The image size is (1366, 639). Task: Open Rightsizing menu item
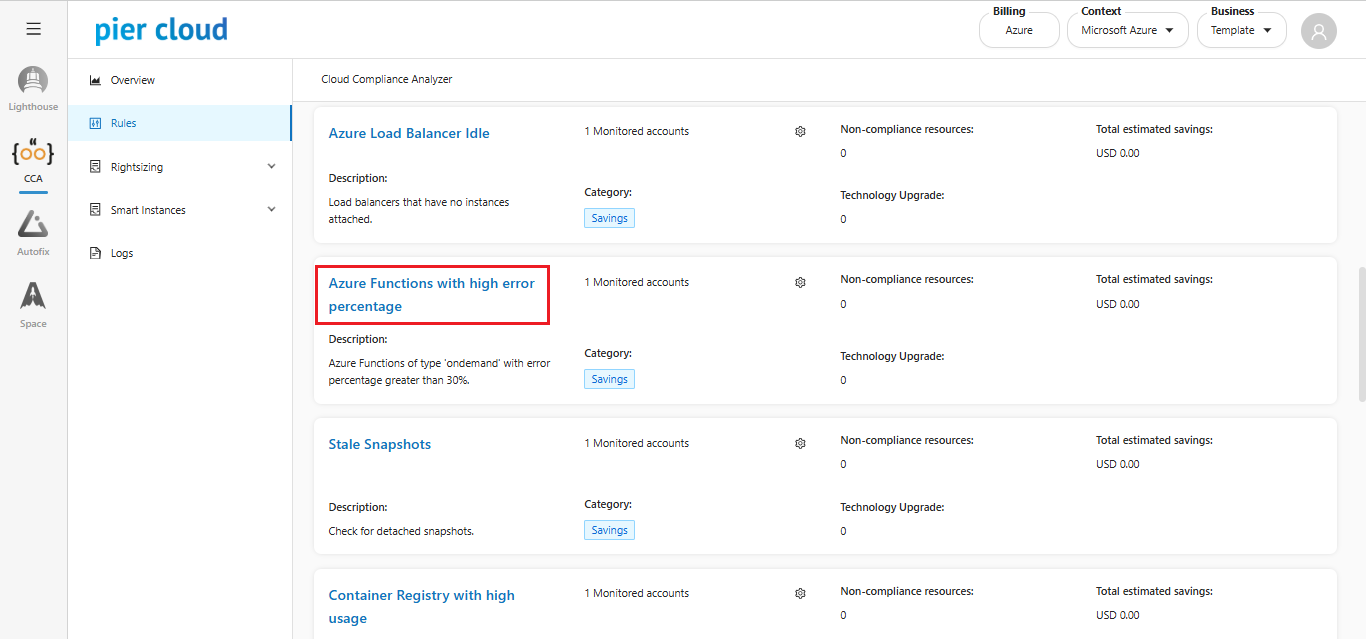(x=180, y=167)
